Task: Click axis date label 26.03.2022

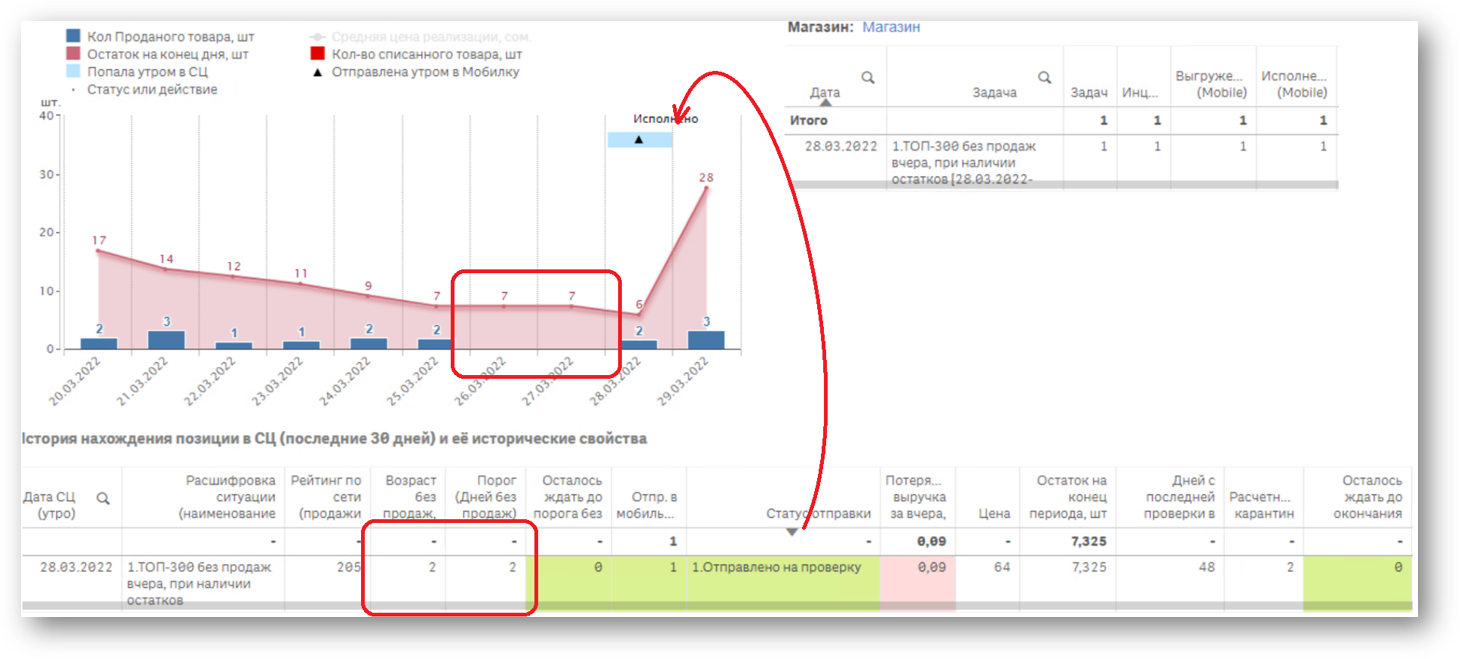Action: [481, 382]
